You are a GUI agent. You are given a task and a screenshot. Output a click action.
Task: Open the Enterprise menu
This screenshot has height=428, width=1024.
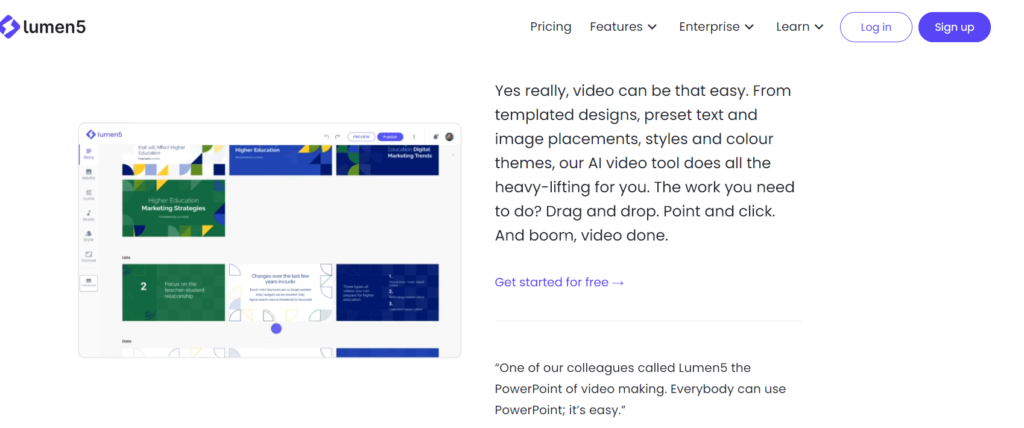pyautogui.click(x=716, y=27)
